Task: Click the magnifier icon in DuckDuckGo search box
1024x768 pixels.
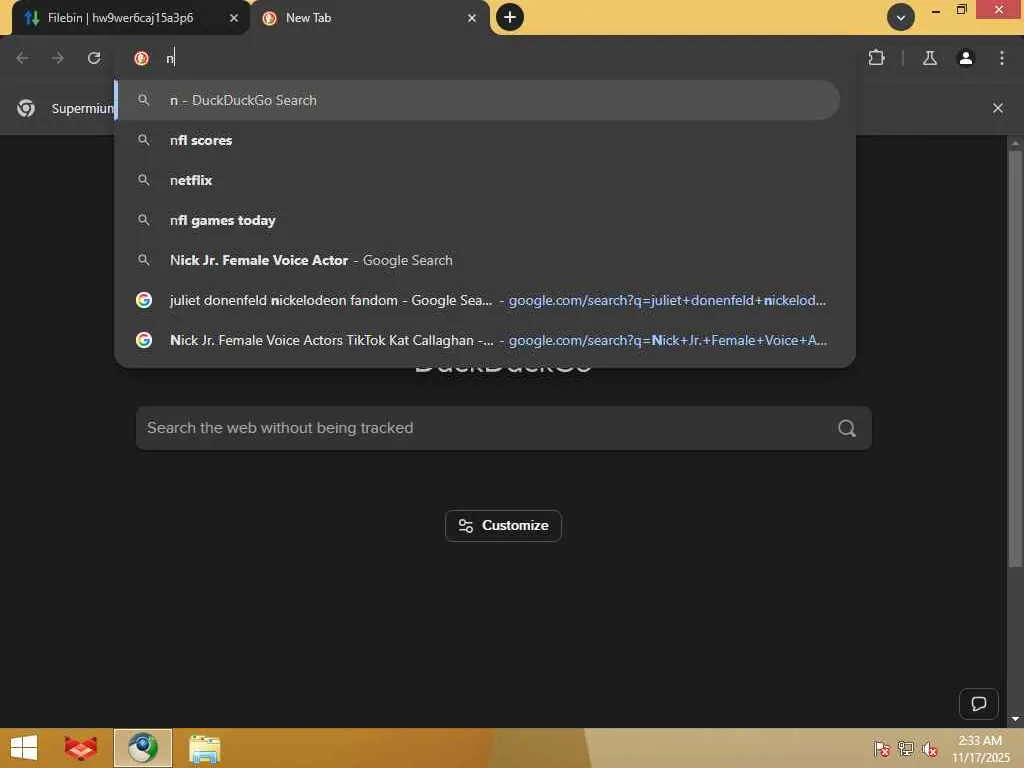Action: (x=846, y=428)
